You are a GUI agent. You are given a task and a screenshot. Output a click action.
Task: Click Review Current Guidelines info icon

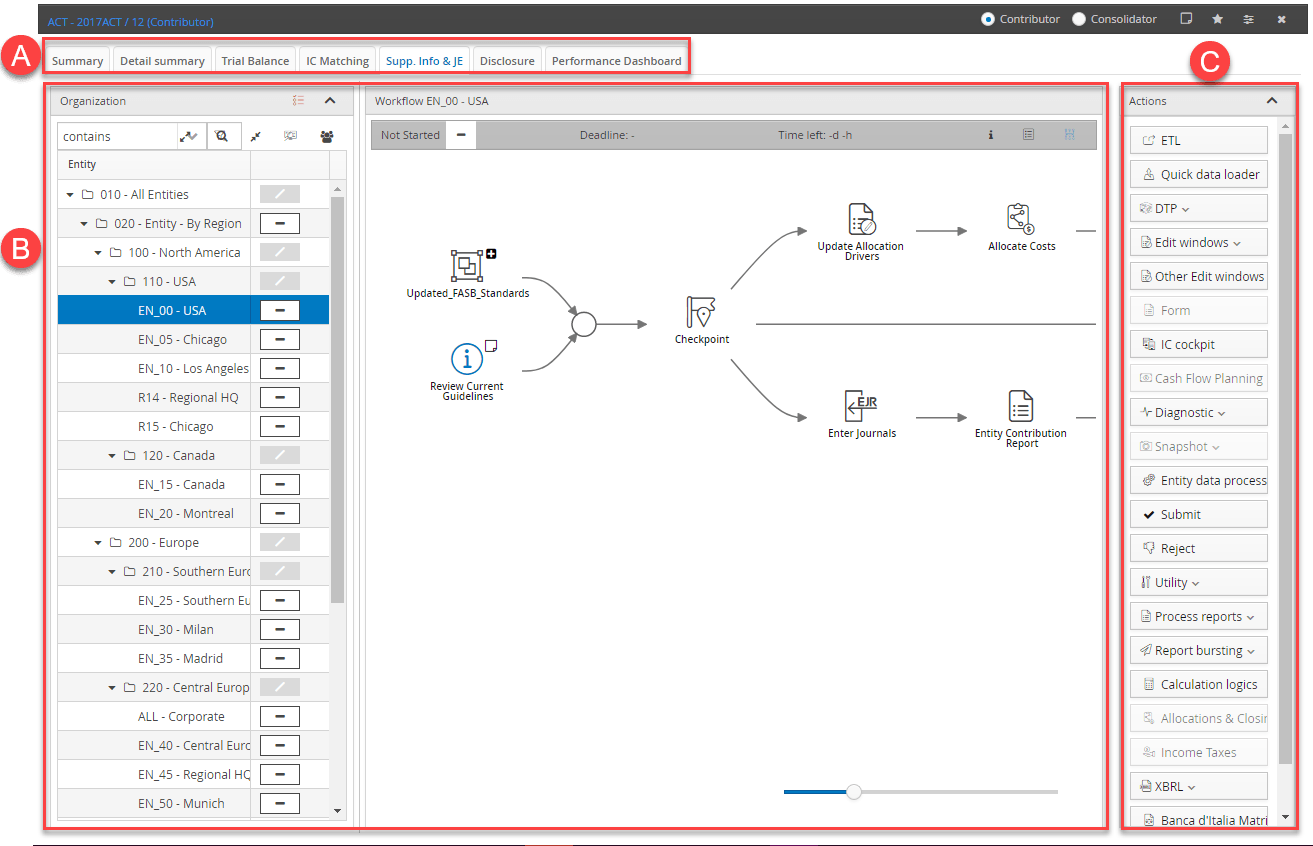(466, 358)
